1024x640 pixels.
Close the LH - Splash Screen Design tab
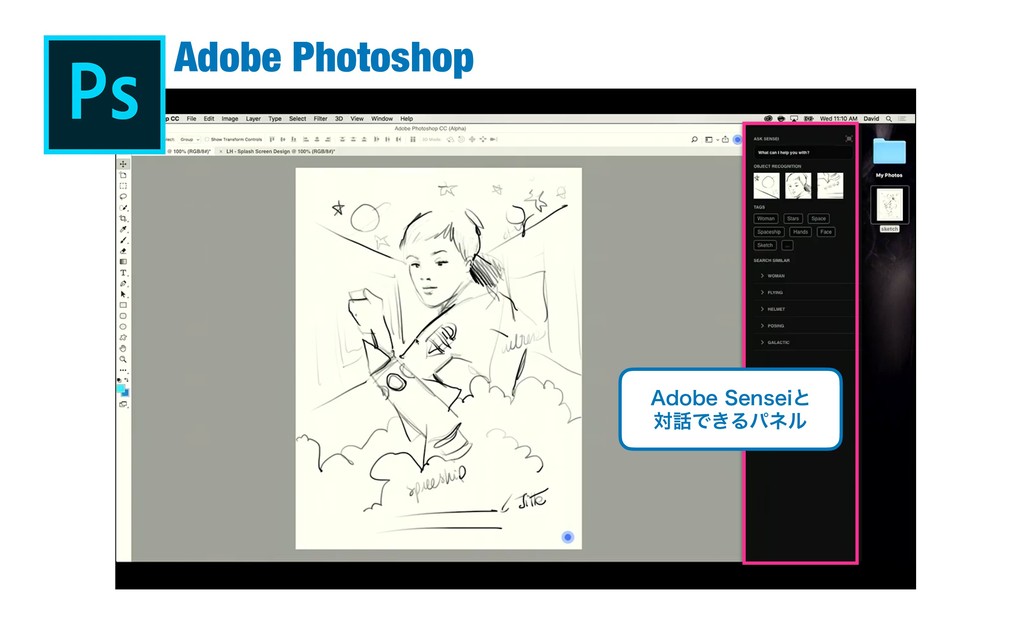[221, 151]
